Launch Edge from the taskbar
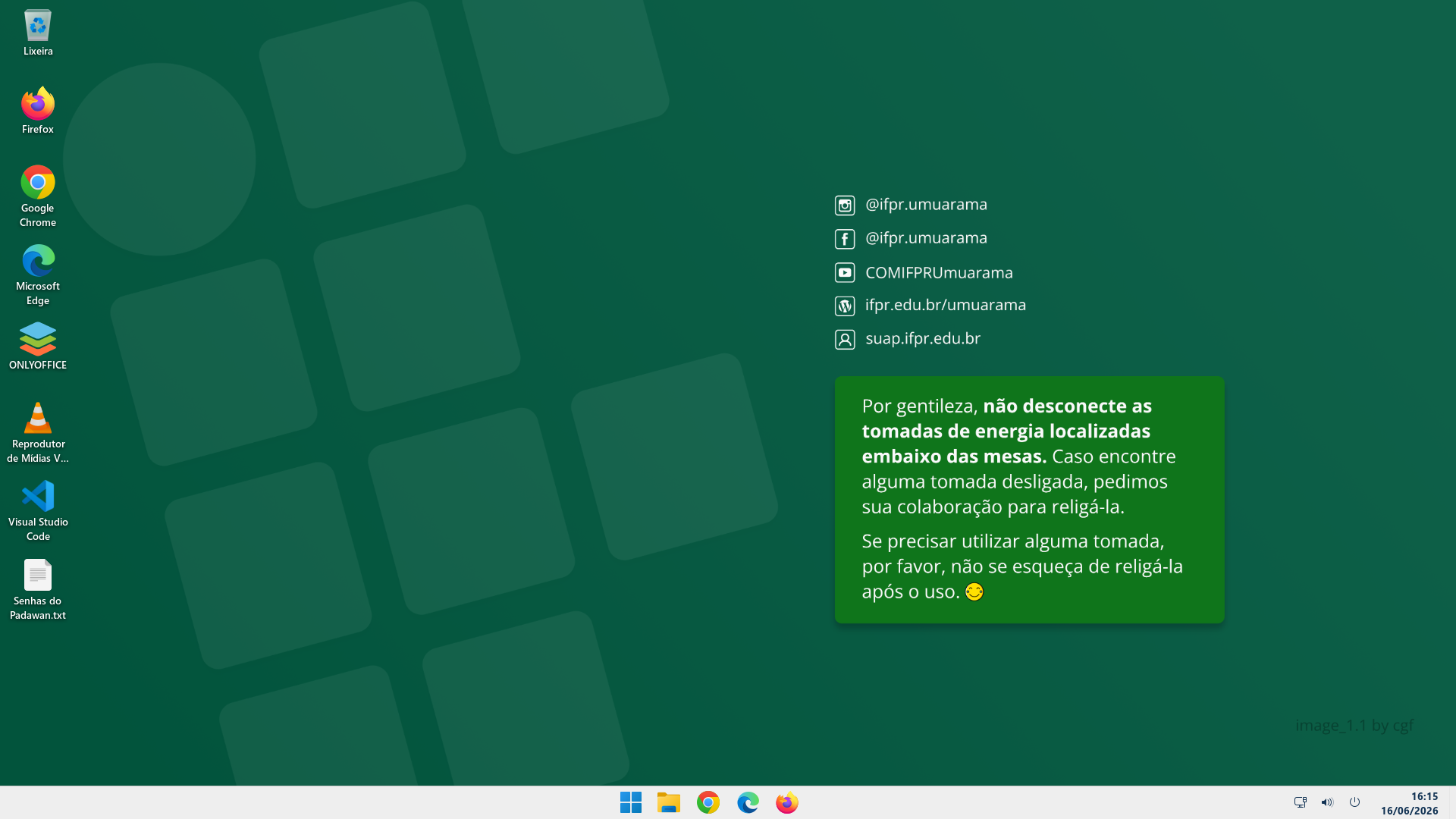 point(748,802)
